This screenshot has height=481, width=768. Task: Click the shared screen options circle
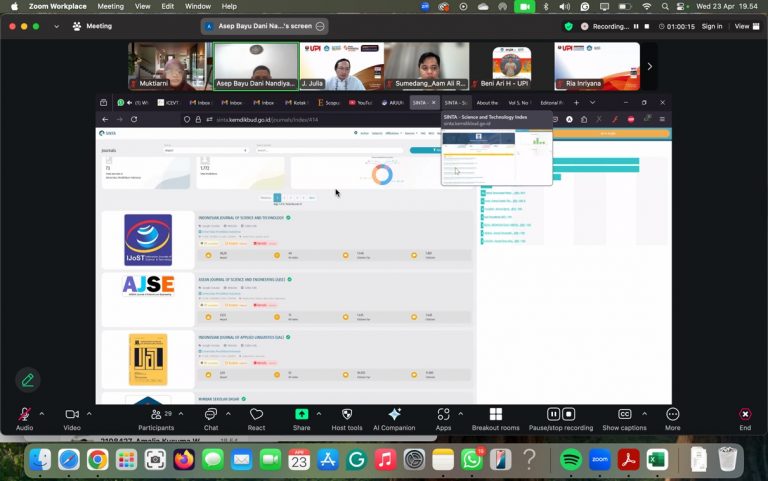point(320,26)
